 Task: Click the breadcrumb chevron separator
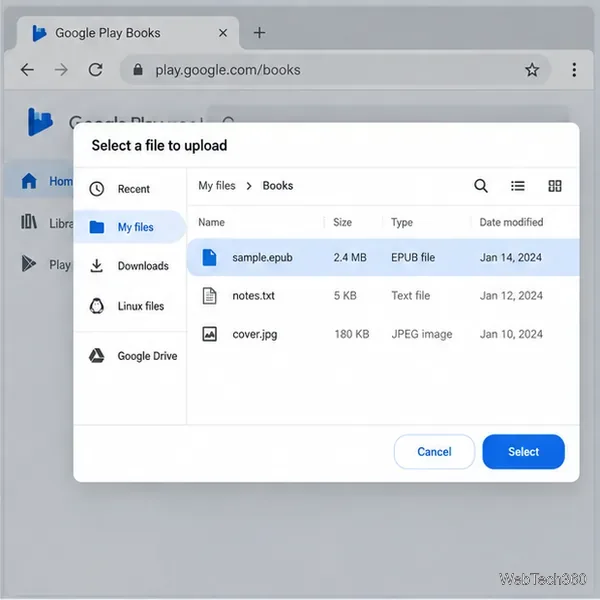click(249, 186)
